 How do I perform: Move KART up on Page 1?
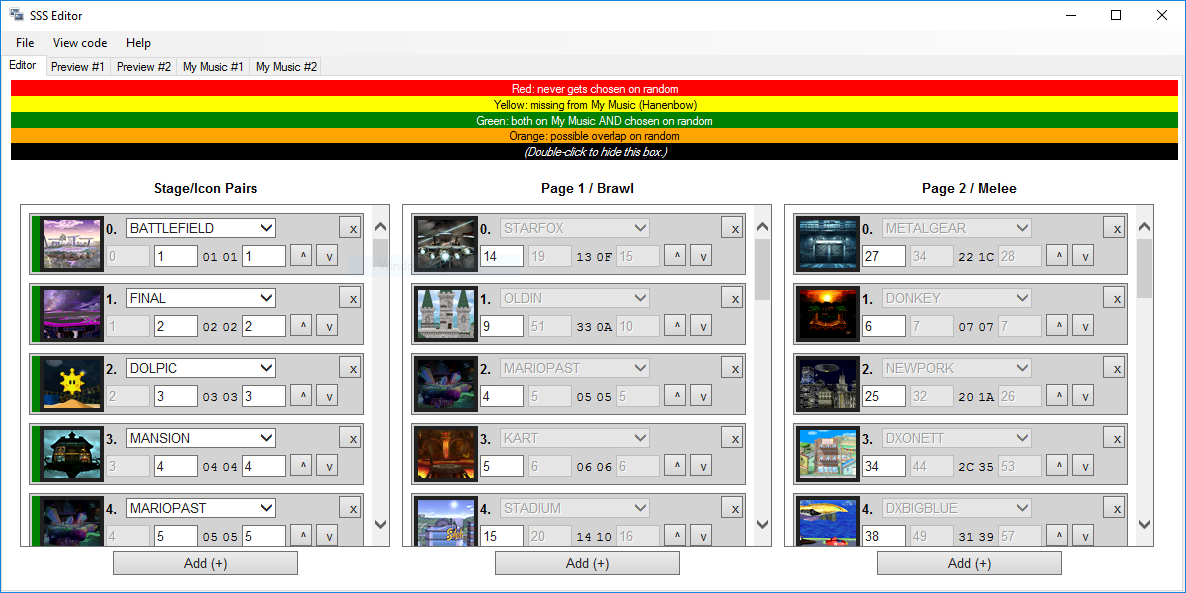point(675,467)
